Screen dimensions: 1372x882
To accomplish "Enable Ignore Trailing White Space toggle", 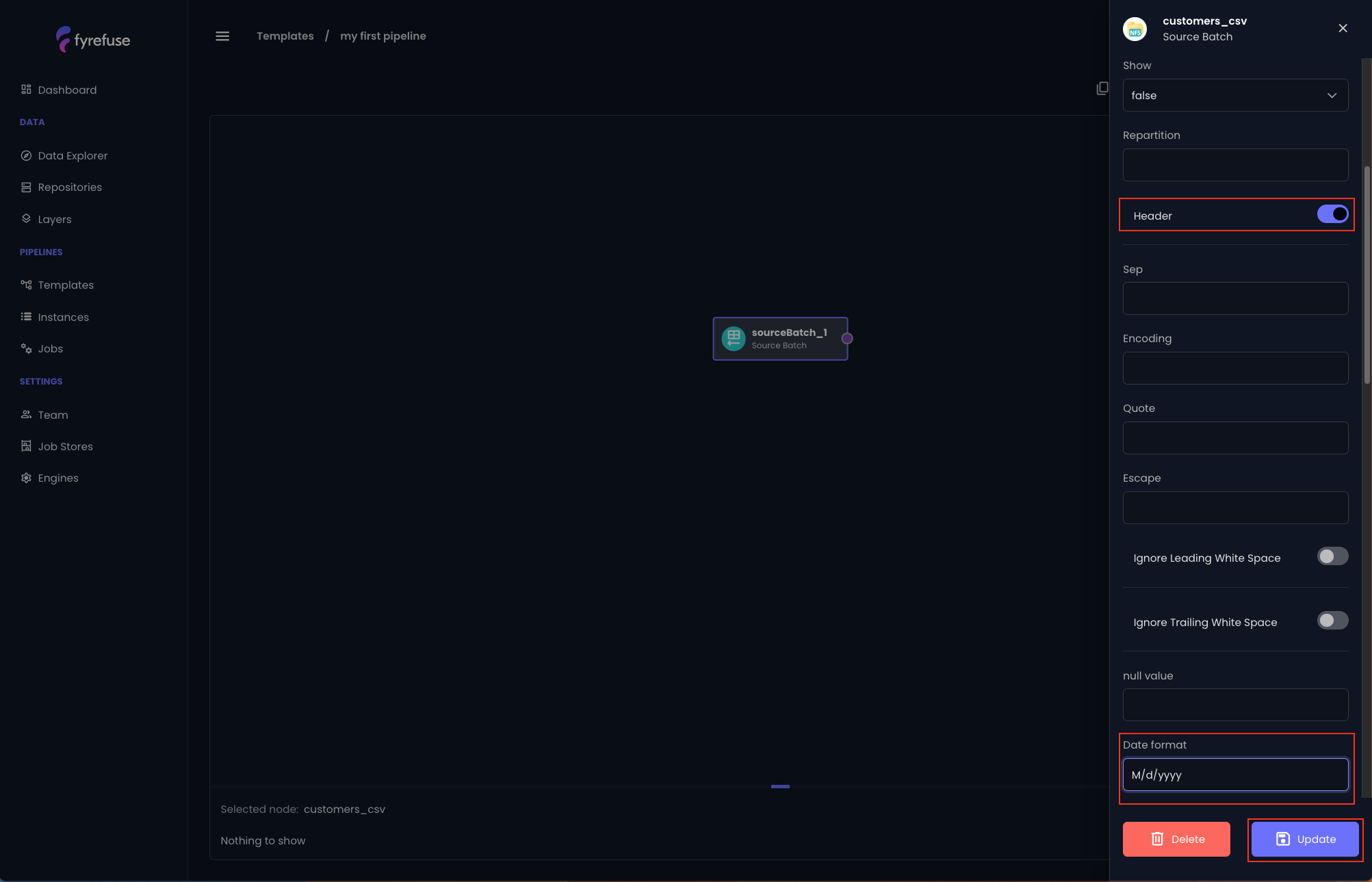I will (1332, 621).
